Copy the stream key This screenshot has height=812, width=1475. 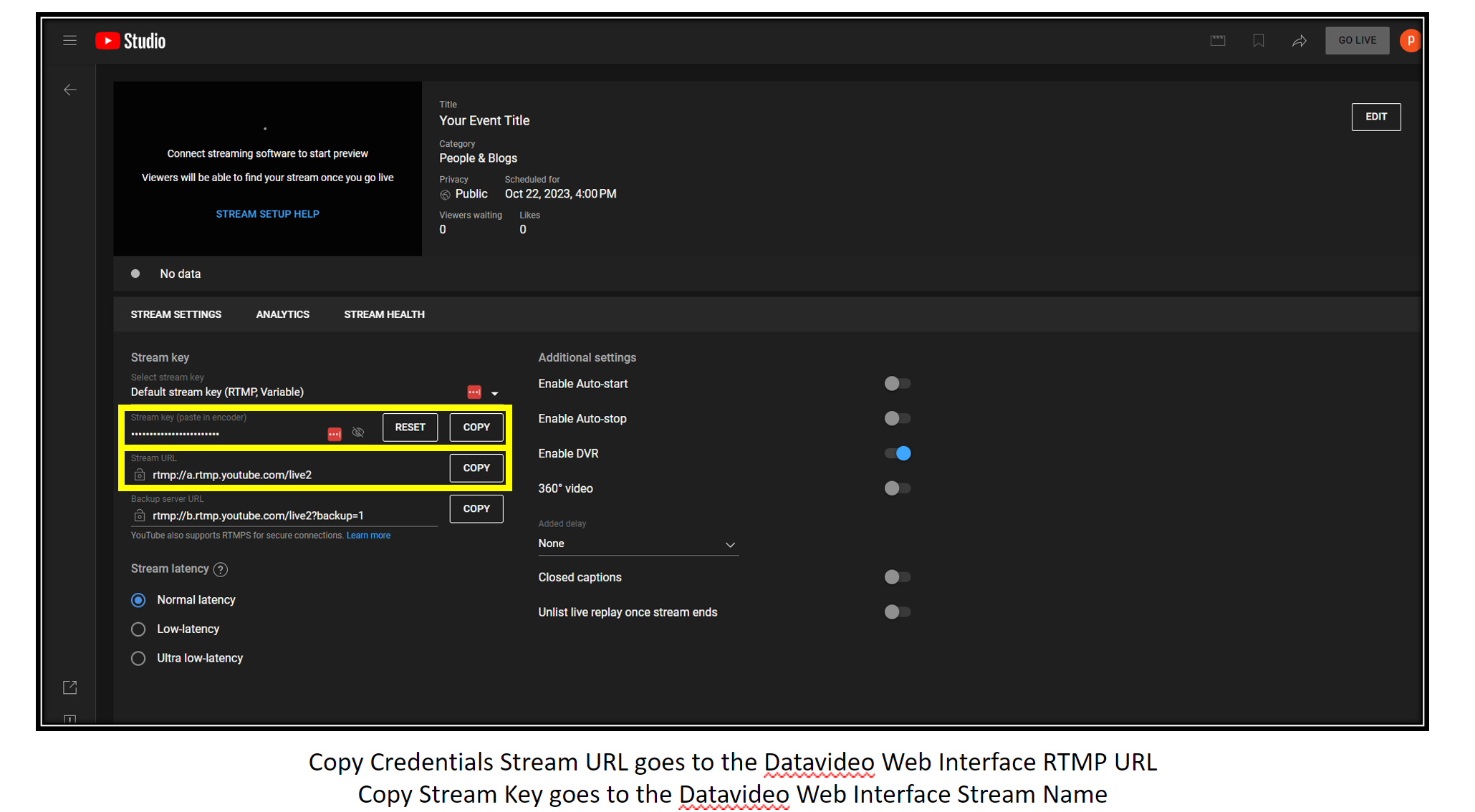[x=476, y=427]
